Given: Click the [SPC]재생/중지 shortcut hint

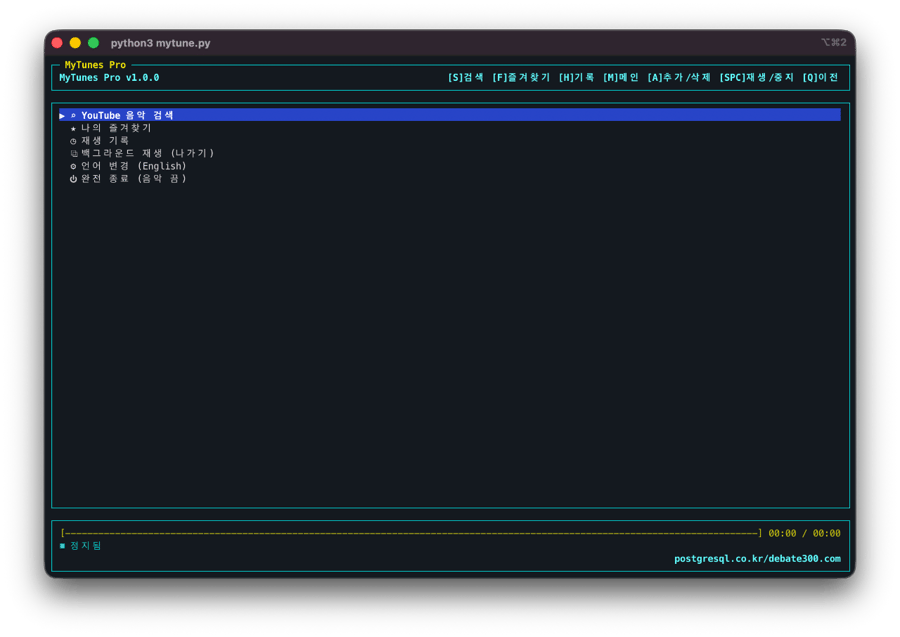Looking at the screenshot, I should coord(757,77).
